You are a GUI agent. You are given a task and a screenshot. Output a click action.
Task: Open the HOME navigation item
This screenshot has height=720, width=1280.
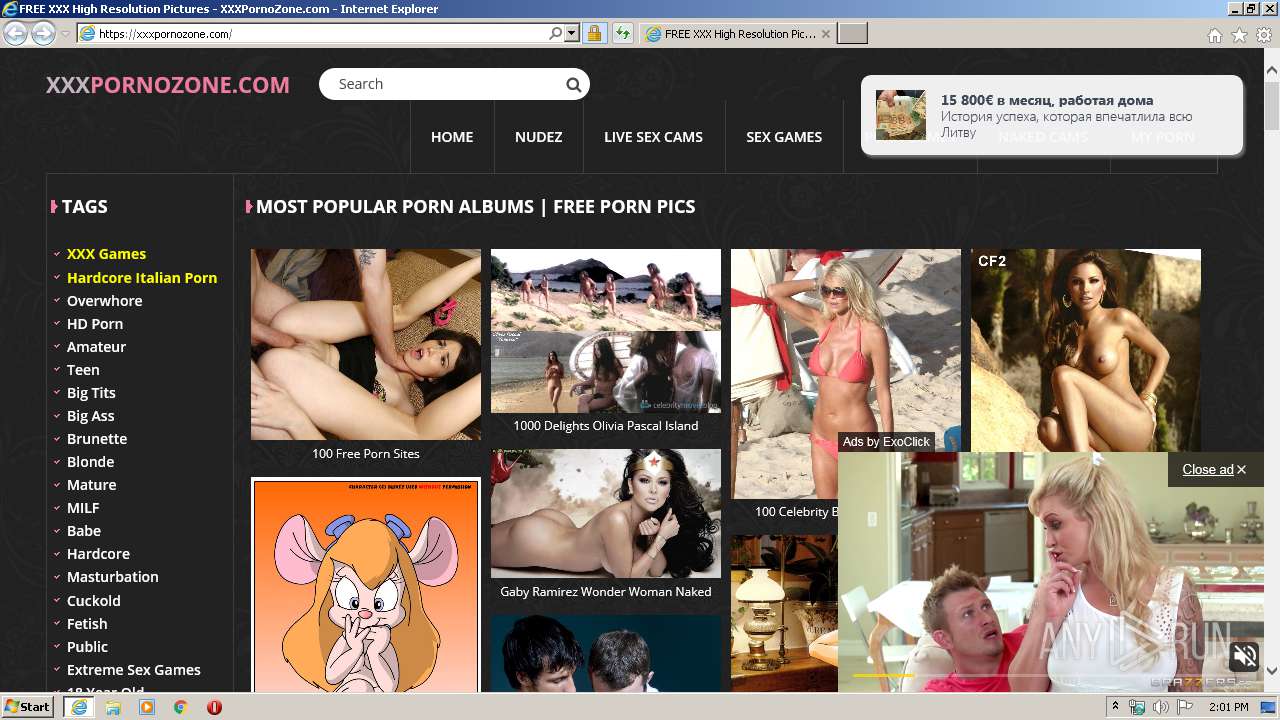click(452, 137)
